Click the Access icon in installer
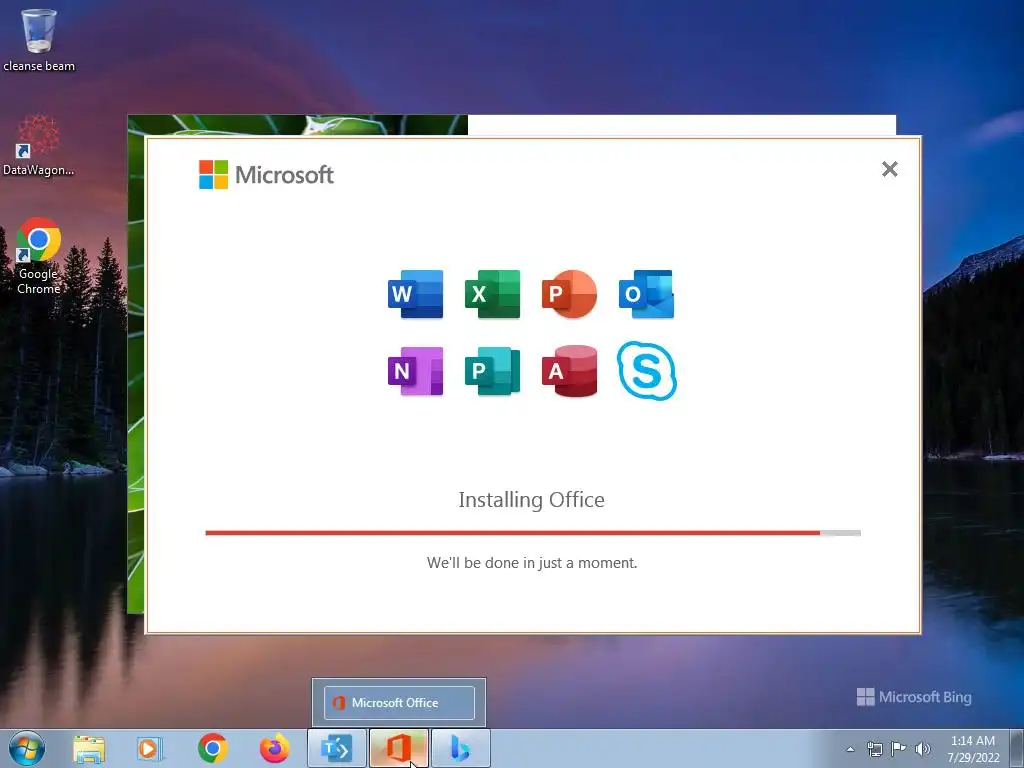This screenshot has width=1024, height=768. click(x=569, y=371)
